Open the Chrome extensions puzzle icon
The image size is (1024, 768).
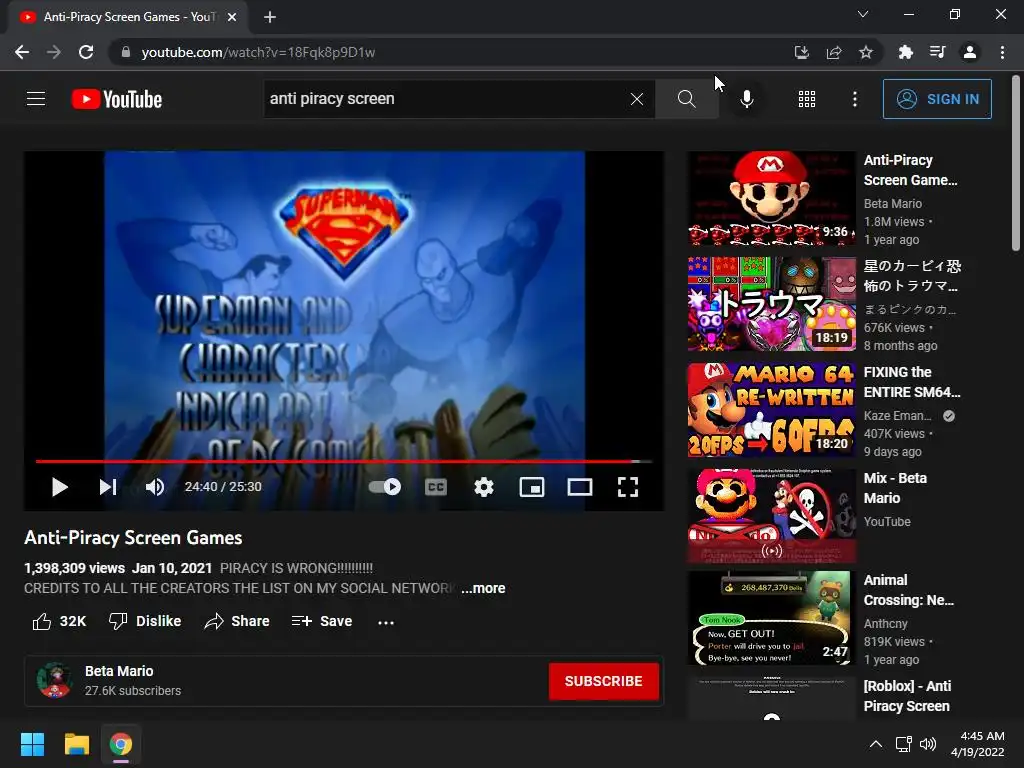coord(905,52)
